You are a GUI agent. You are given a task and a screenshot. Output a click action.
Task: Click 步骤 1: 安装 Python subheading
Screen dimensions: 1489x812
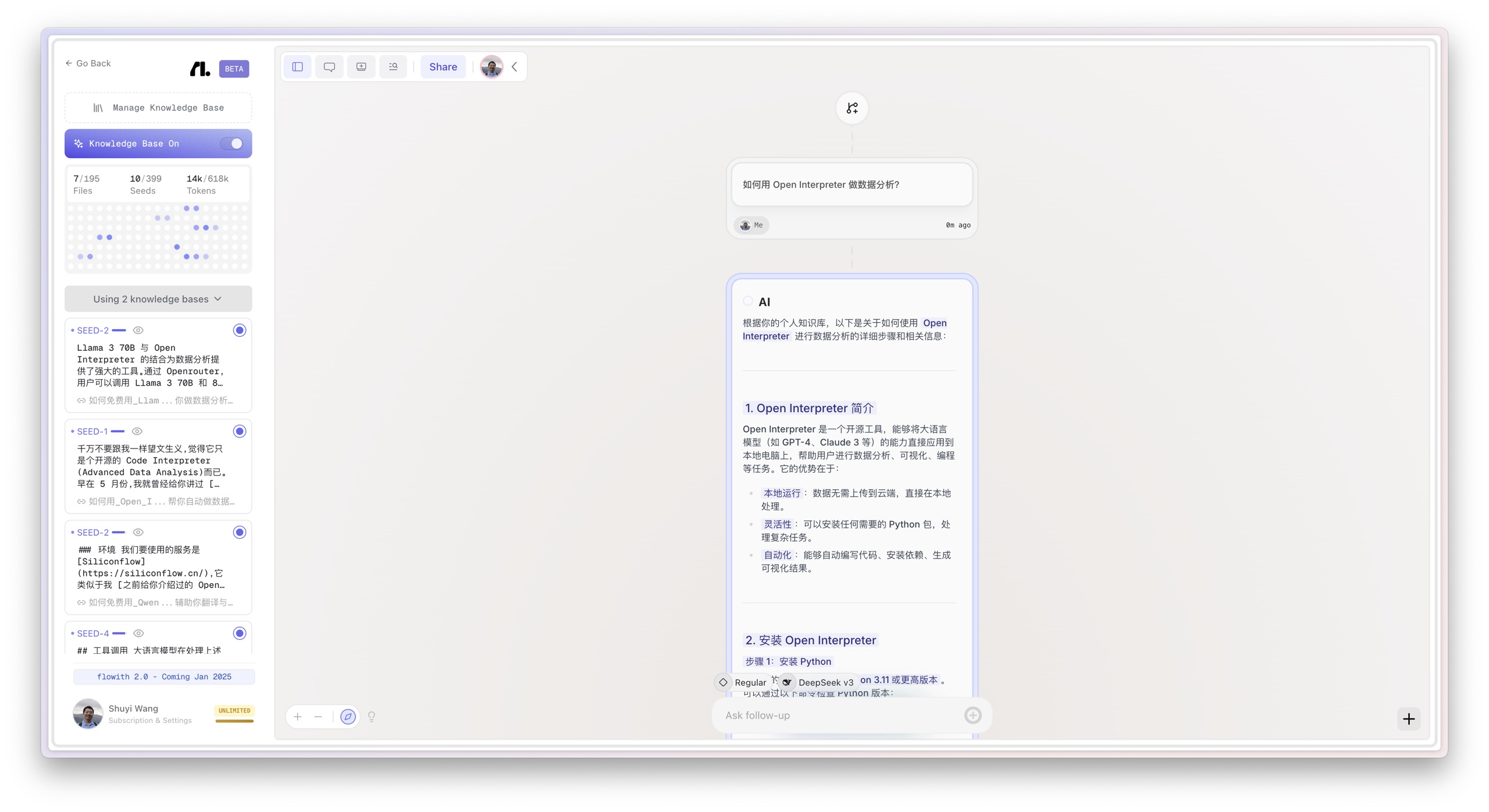pyautogui.click(x=788, y=662)
